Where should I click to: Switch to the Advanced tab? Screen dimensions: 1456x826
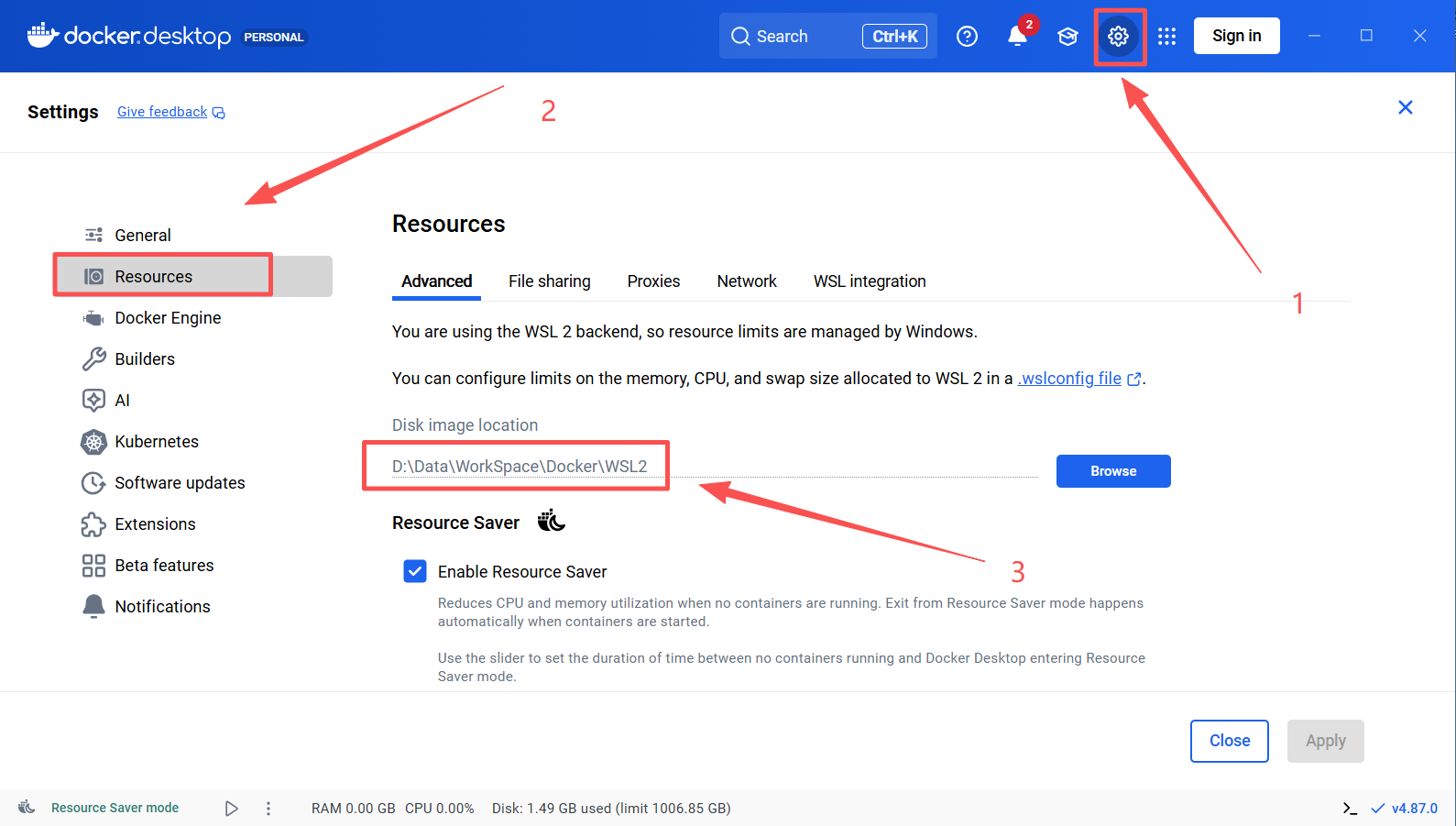coord(437,281)
